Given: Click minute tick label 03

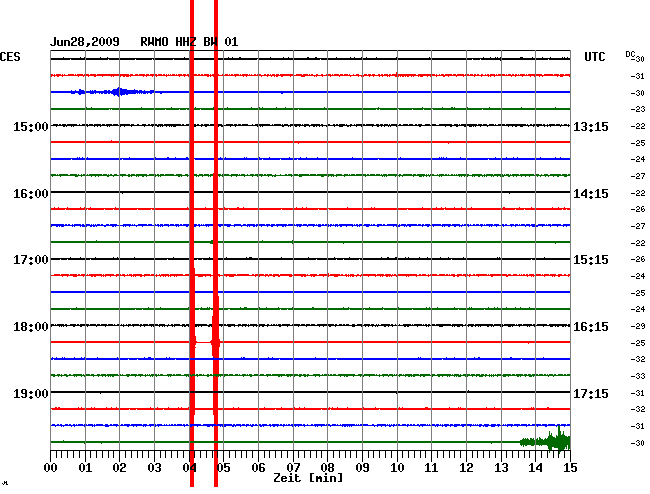Looking at the screenshot, I should [154, 468].
